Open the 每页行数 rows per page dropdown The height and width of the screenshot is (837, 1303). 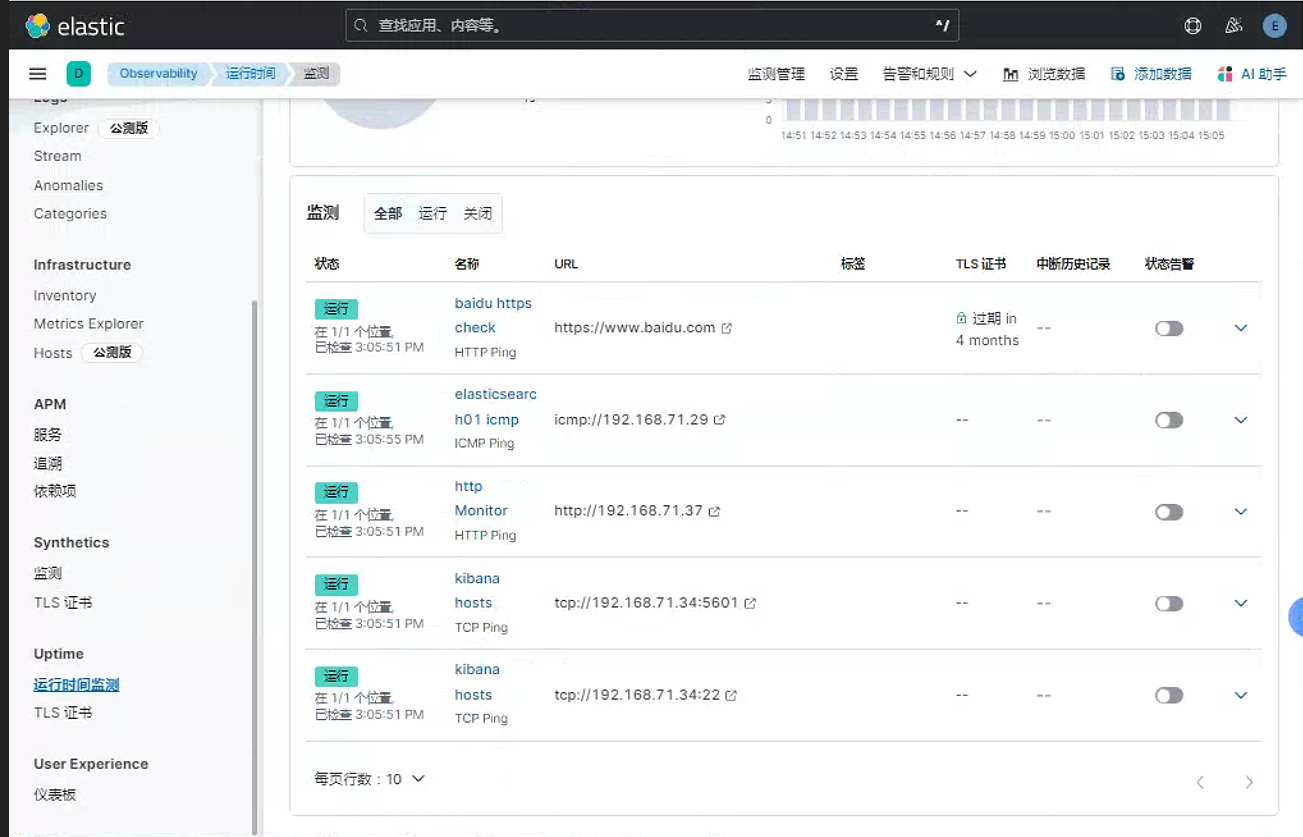[370, 779]
